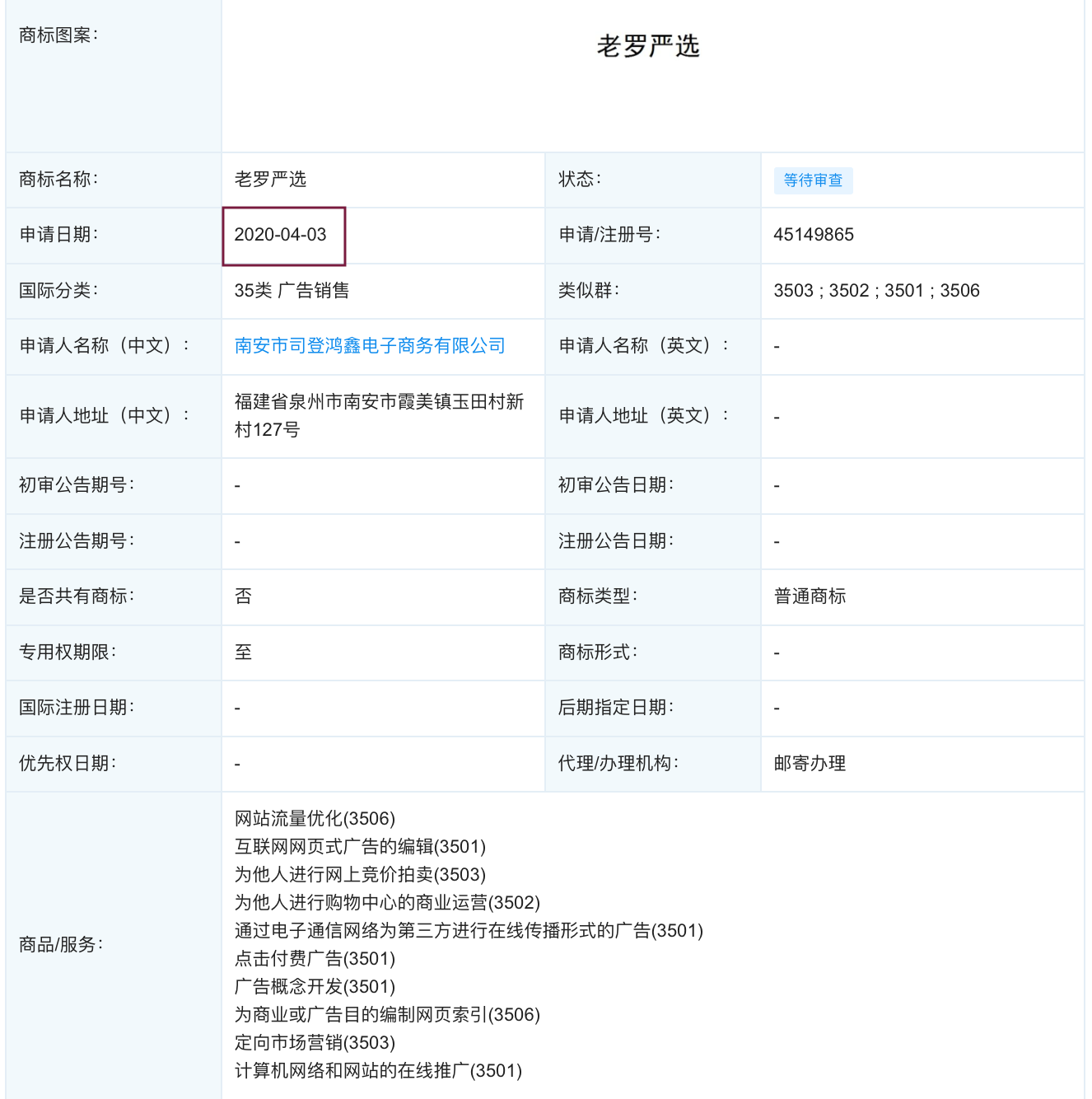Screen dimensions: 1092x1099
Task: Click the 后期指定日期 label
Action: tap(616, 708)
